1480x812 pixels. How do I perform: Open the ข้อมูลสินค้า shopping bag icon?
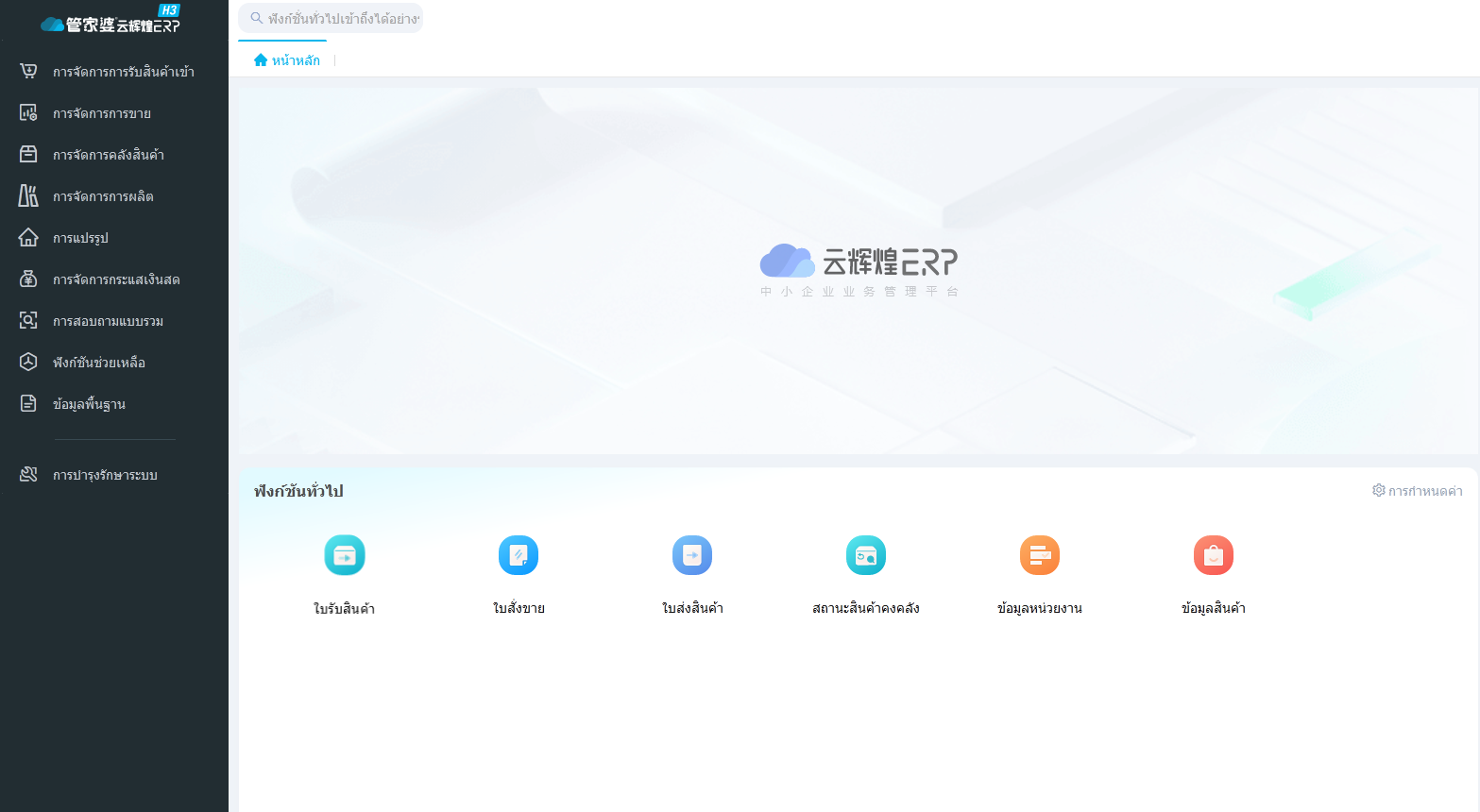pyautogui.click(x=1214, y=555)
